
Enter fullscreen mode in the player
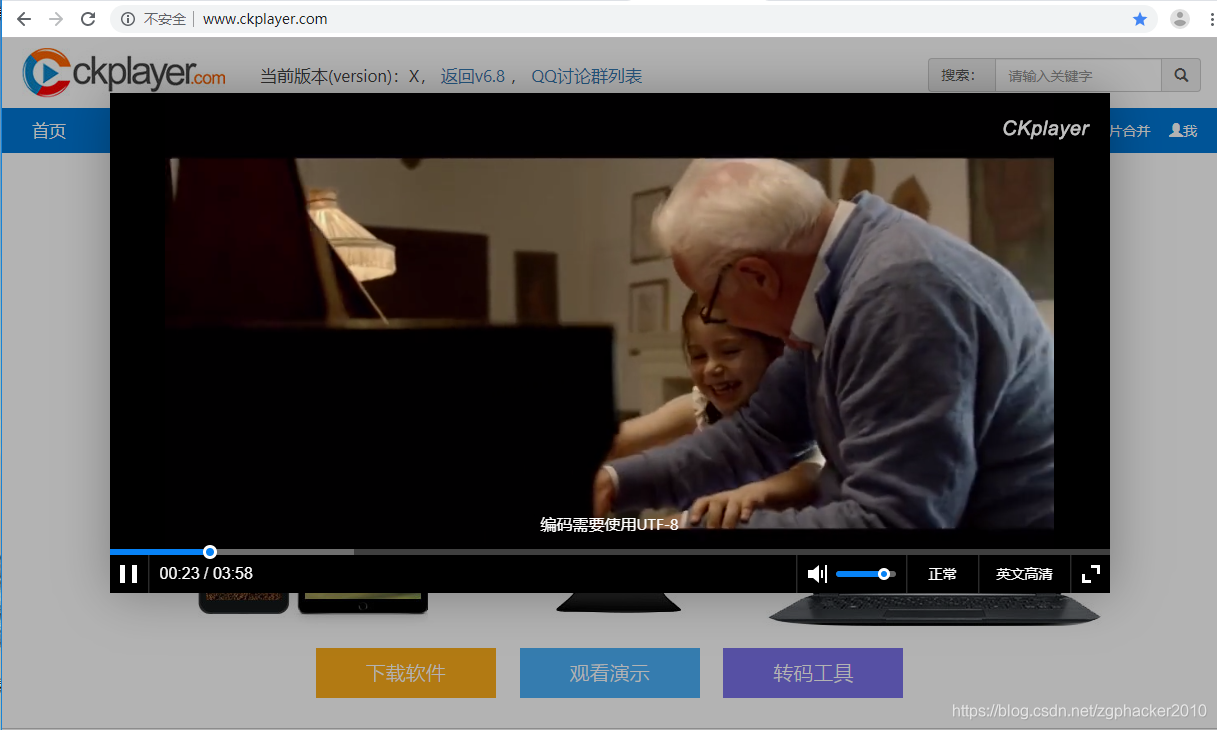pyautogui.click(x=1091, y=574)
